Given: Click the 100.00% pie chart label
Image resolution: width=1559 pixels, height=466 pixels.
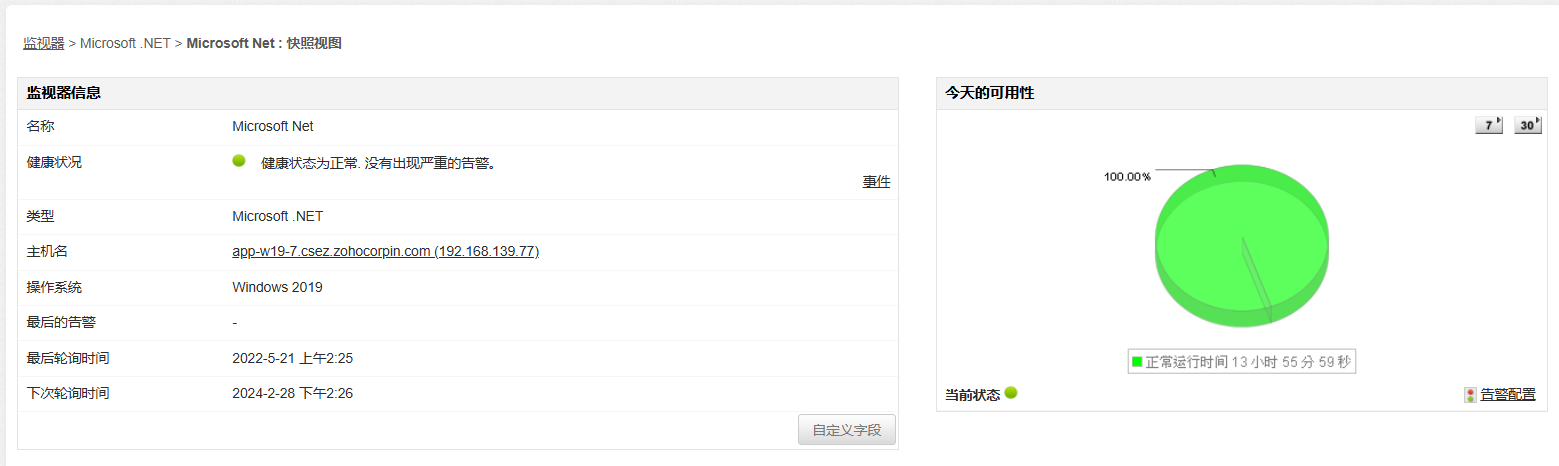Looking at the screenshot, I should click(x=1127, y=177).
